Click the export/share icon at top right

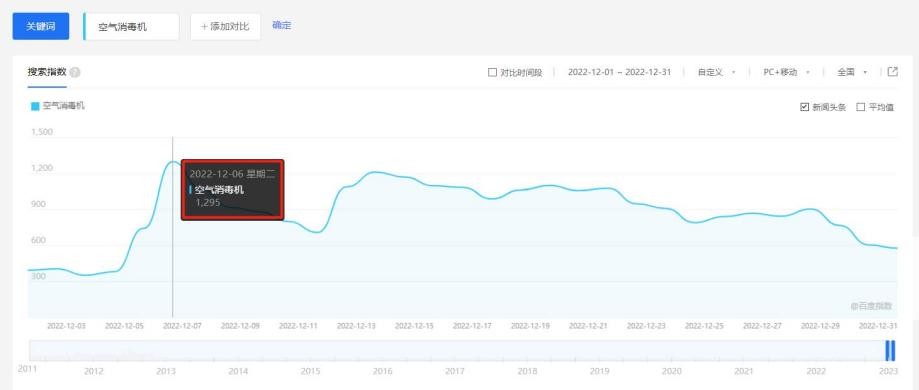(893, 72)
